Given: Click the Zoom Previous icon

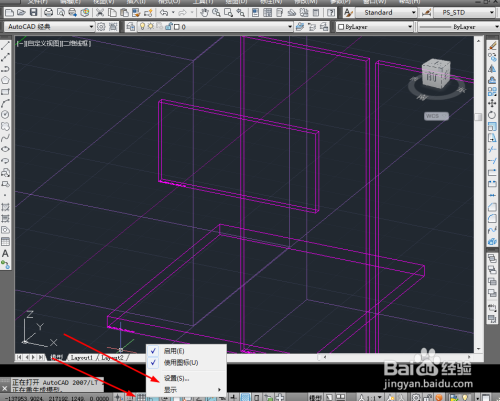Looking at the screenshot, I should (x=240, y=13).
